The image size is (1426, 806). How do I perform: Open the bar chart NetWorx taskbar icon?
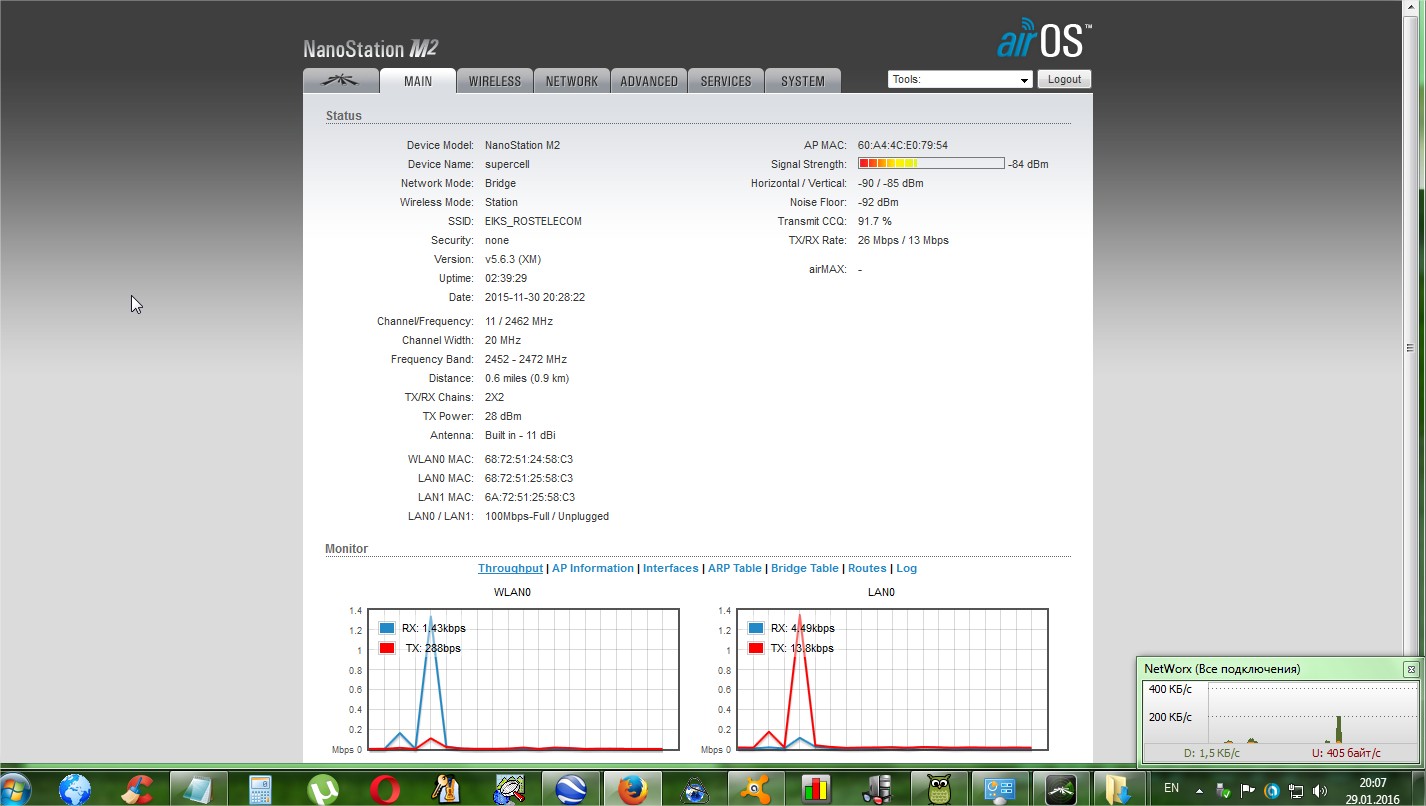(x=818, y=789)
